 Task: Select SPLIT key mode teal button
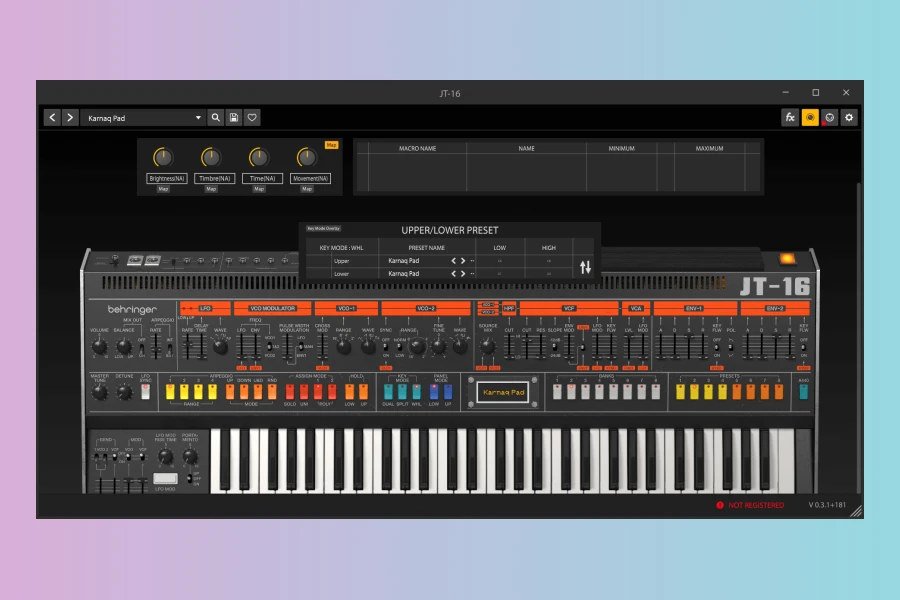click(402, 392)
